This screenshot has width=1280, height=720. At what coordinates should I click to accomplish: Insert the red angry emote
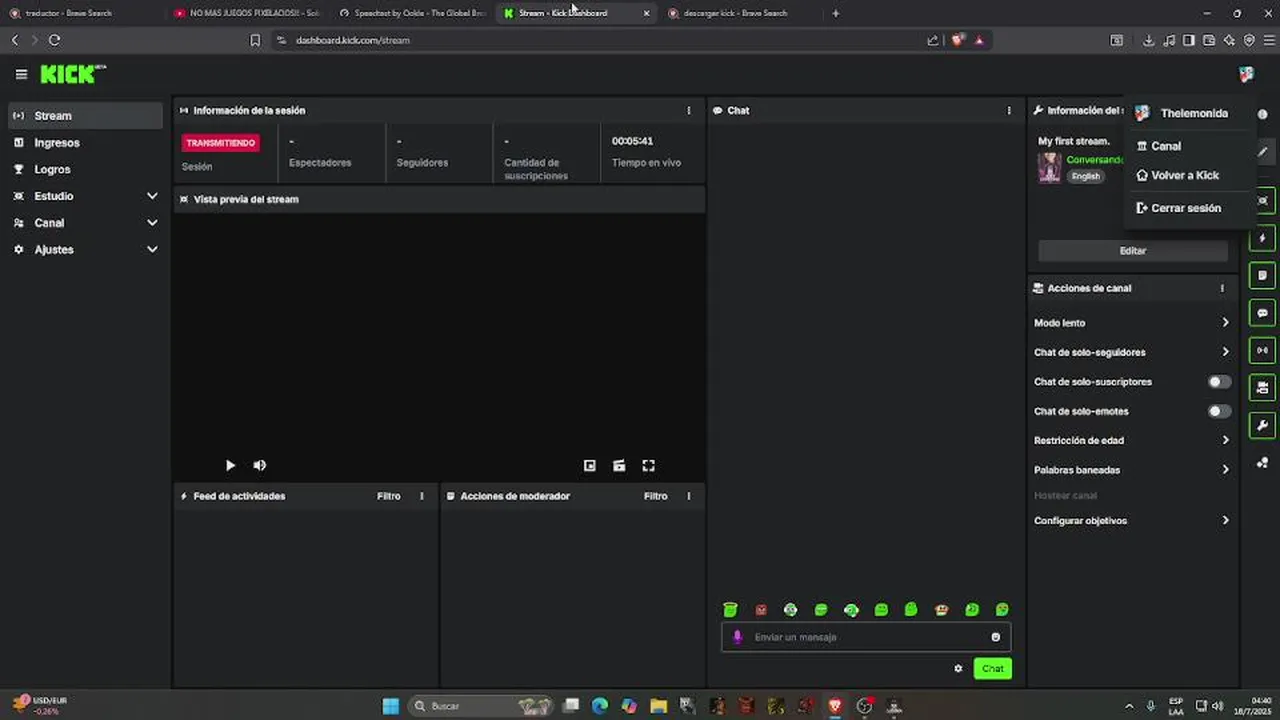761,610
